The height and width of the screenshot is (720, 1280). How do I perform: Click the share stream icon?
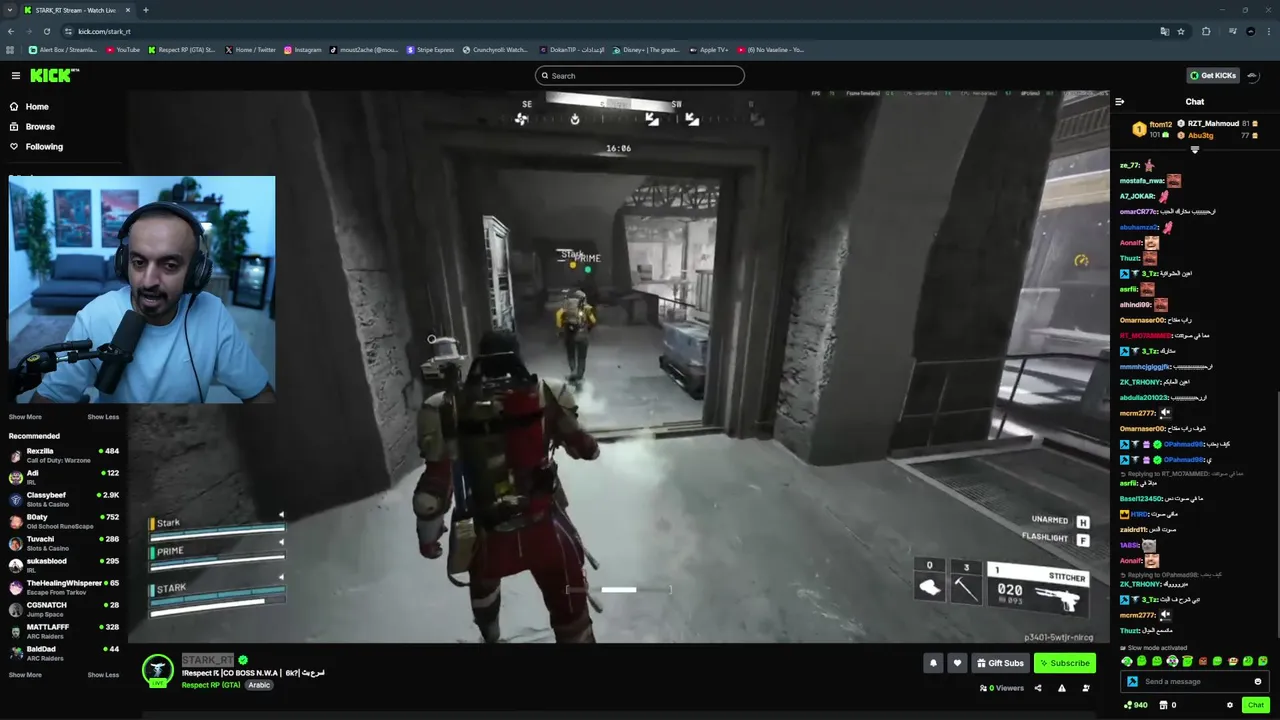1038,688
